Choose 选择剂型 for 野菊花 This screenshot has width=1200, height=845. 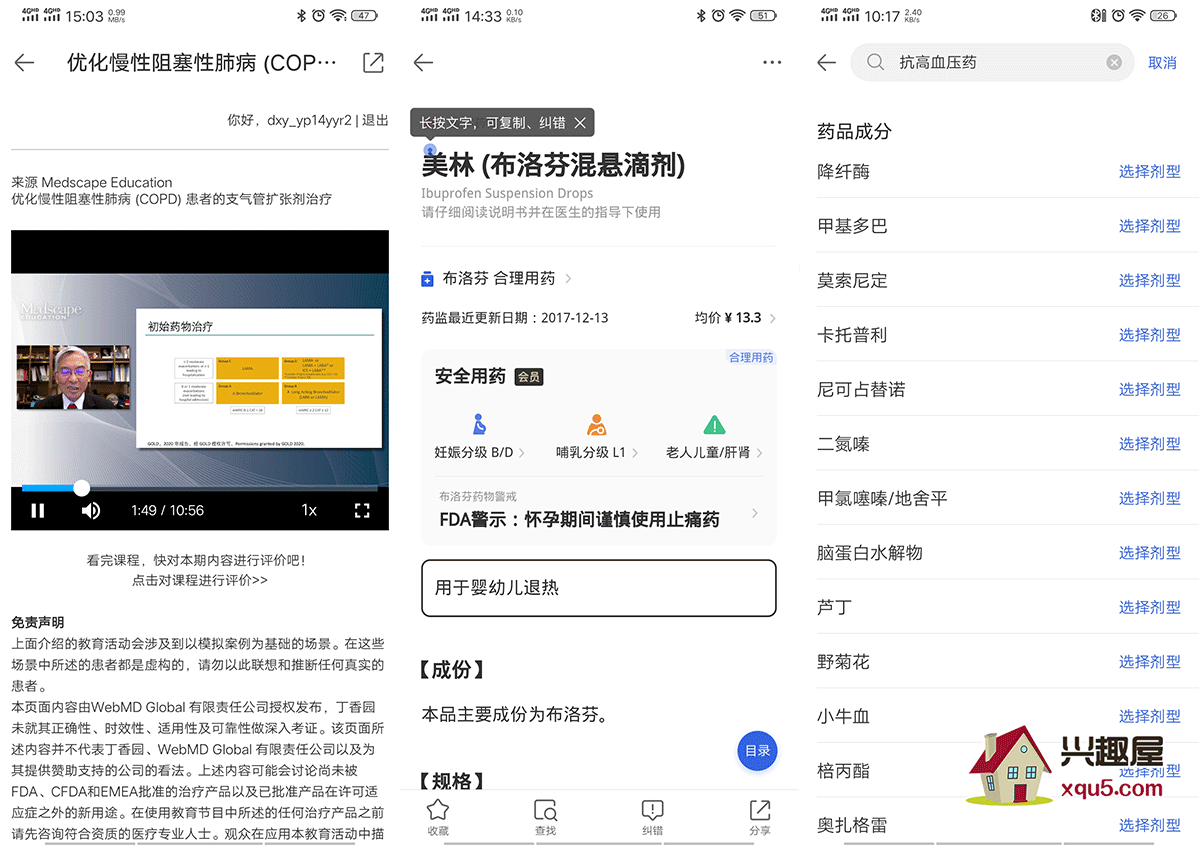pyautogui.click(x=1150, y=662)
